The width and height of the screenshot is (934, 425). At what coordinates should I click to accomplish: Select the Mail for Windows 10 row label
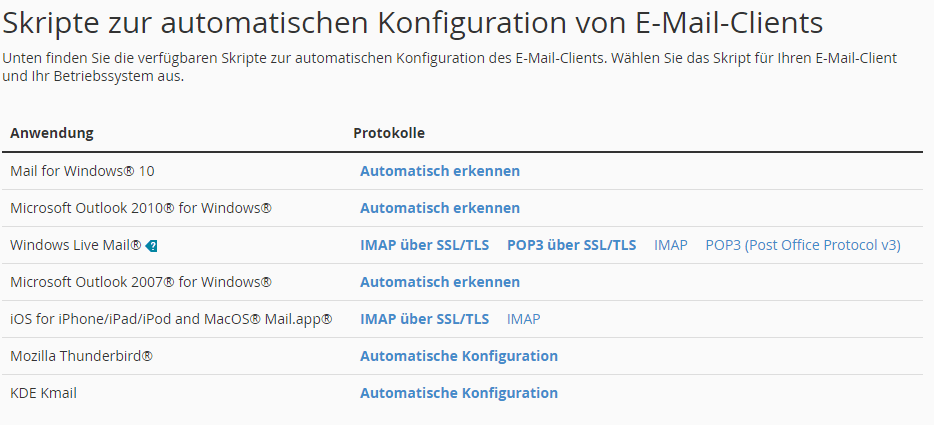82,171
